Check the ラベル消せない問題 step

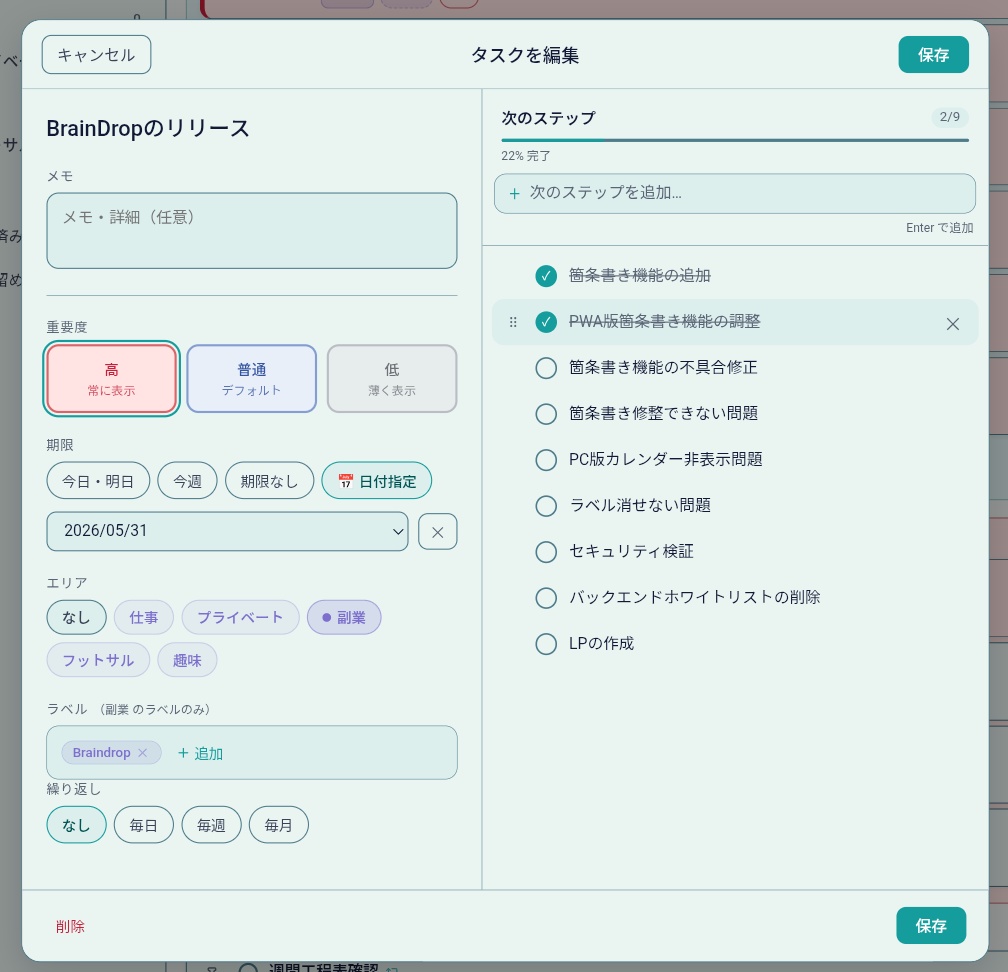pos(546,506)
